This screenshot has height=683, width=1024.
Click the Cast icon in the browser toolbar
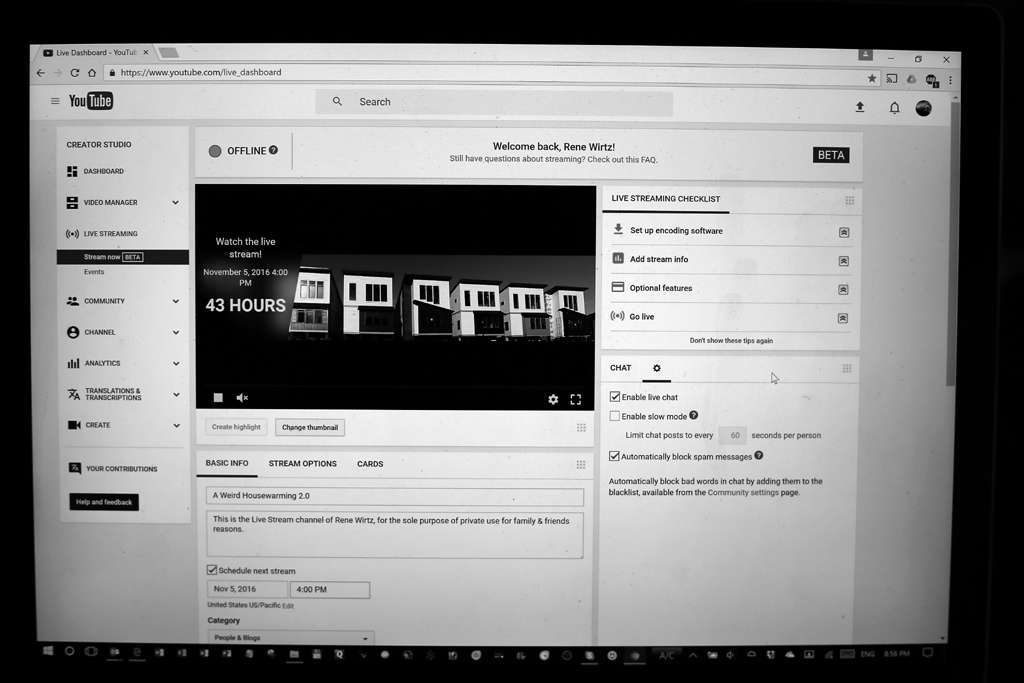[x=891, y=79]
